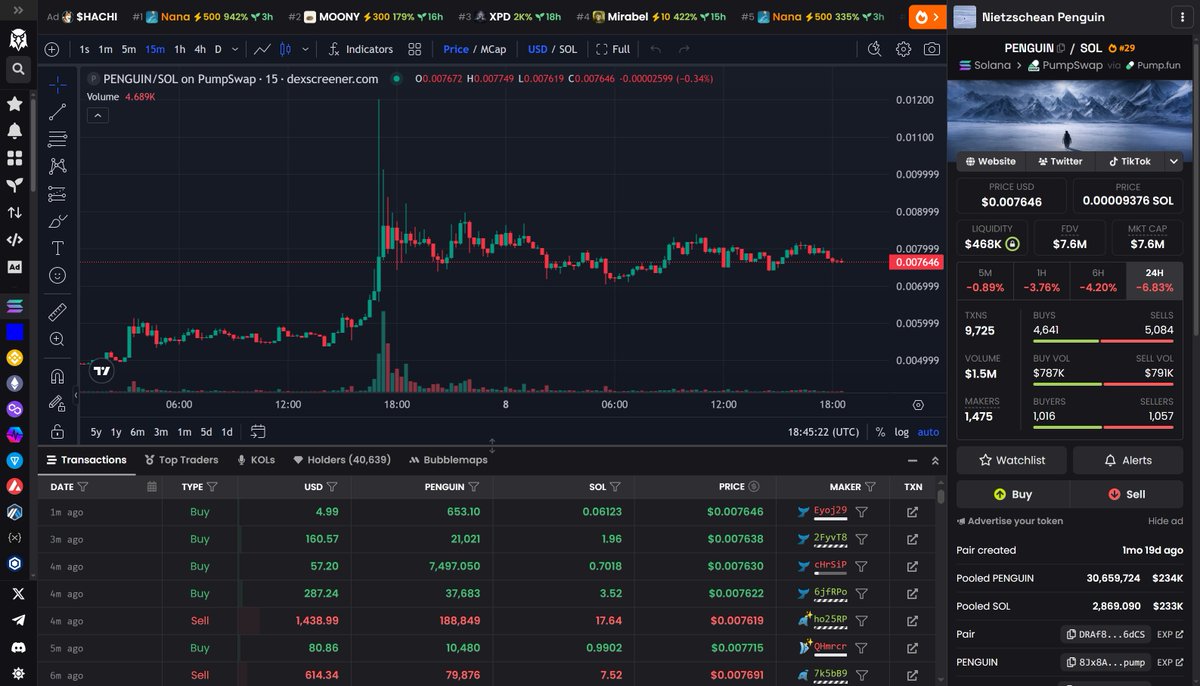
Task: Select the zoom-in magnifier chart tool
Action: [x=58, y=340]
